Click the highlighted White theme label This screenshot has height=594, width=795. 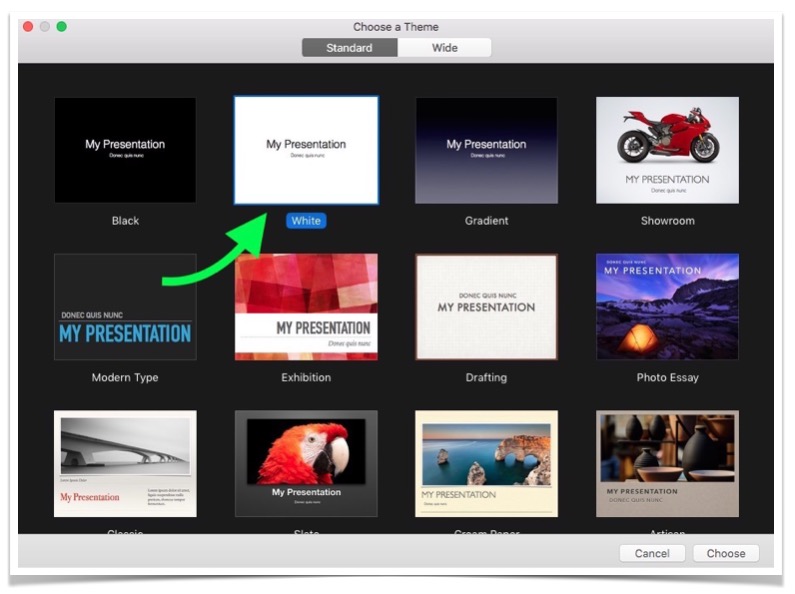click(x=306, y=221)
